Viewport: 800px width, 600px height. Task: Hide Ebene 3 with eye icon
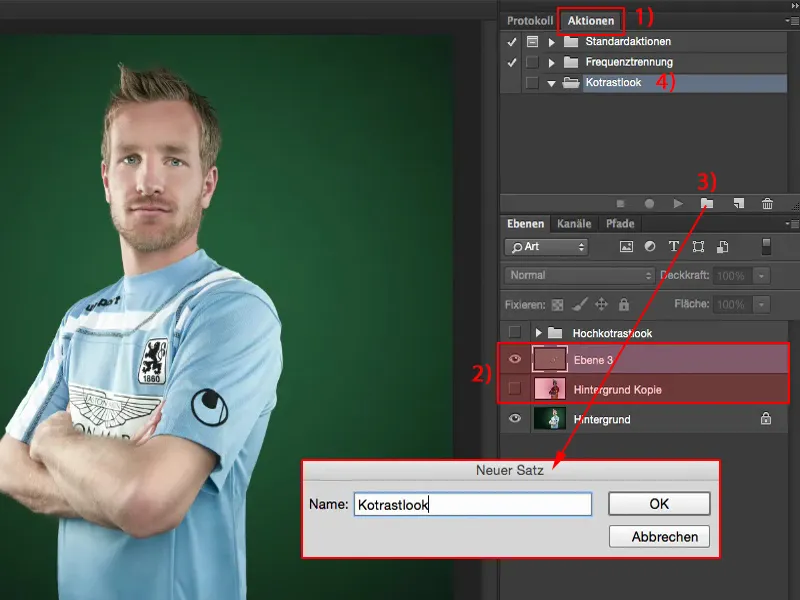pyautogui.click(x=515, y=359)
